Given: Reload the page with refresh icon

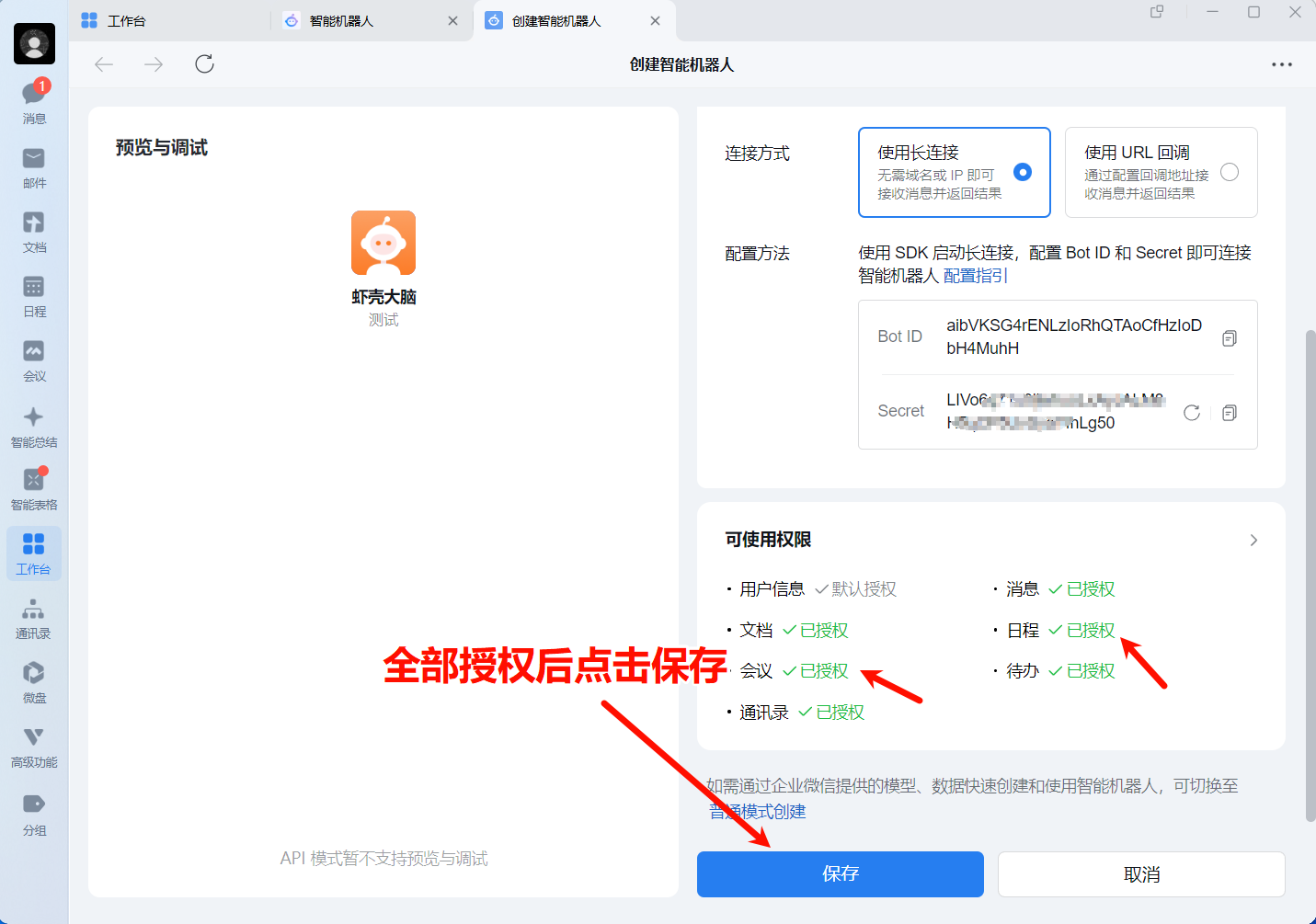Looking at the screenshot, I should (x=204, y=63).
